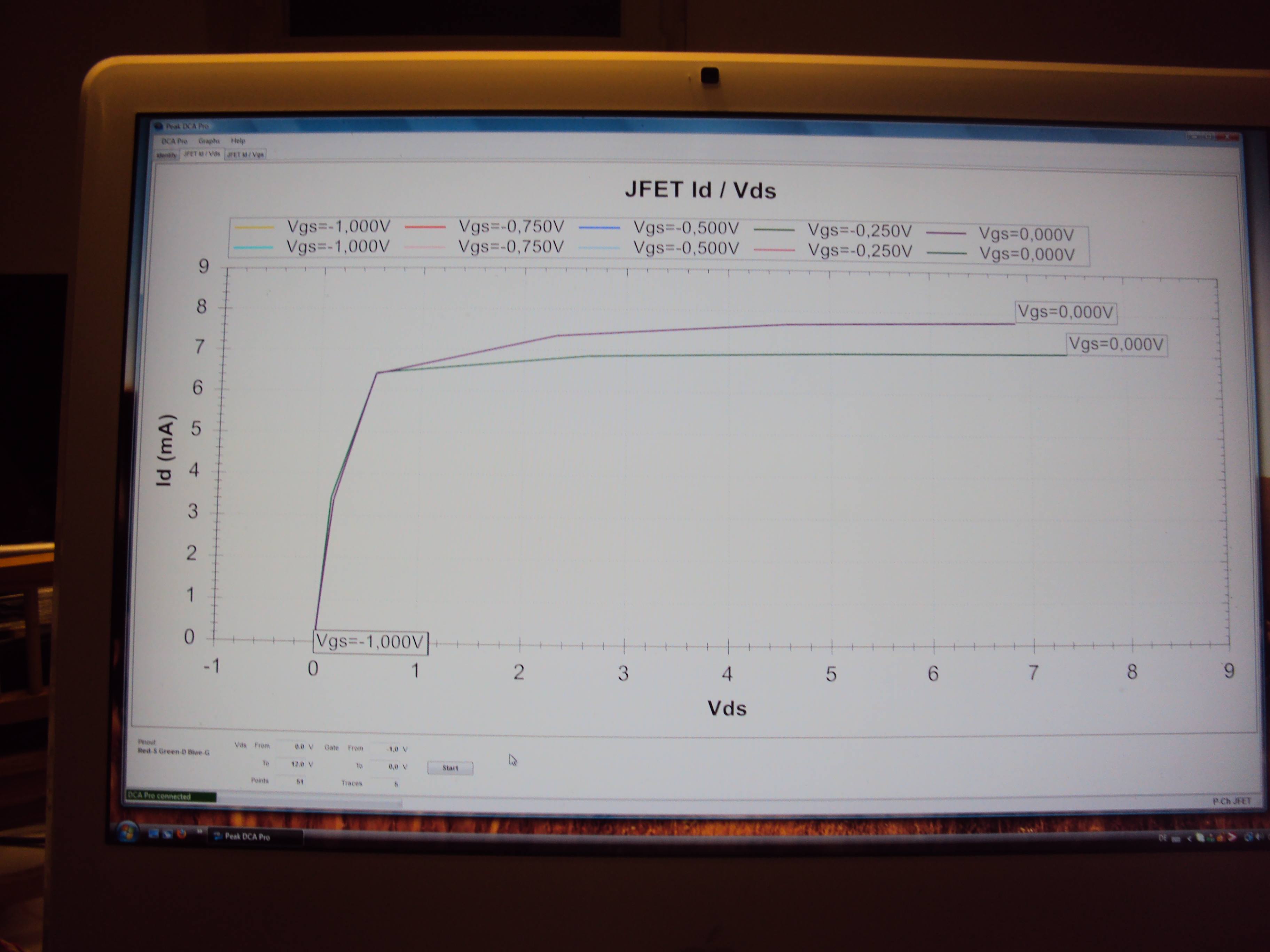
Task: Click the lower Vgs=0,000V curve label
Action: pyautogui.click(x=1117, y=344)
